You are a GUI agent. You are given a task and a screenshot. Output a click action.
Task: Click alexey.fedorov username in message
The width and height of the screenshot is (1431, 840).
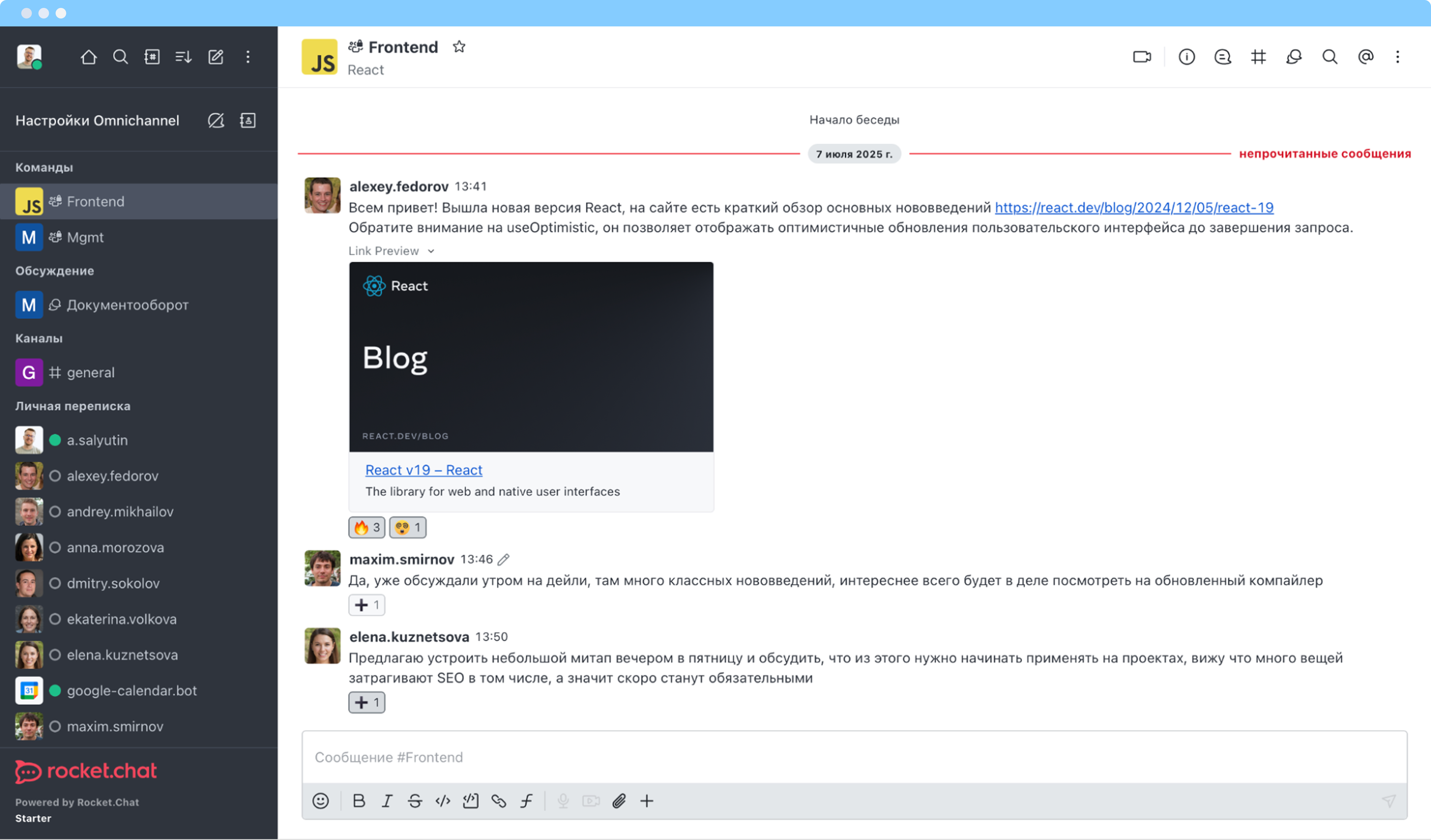399,187
